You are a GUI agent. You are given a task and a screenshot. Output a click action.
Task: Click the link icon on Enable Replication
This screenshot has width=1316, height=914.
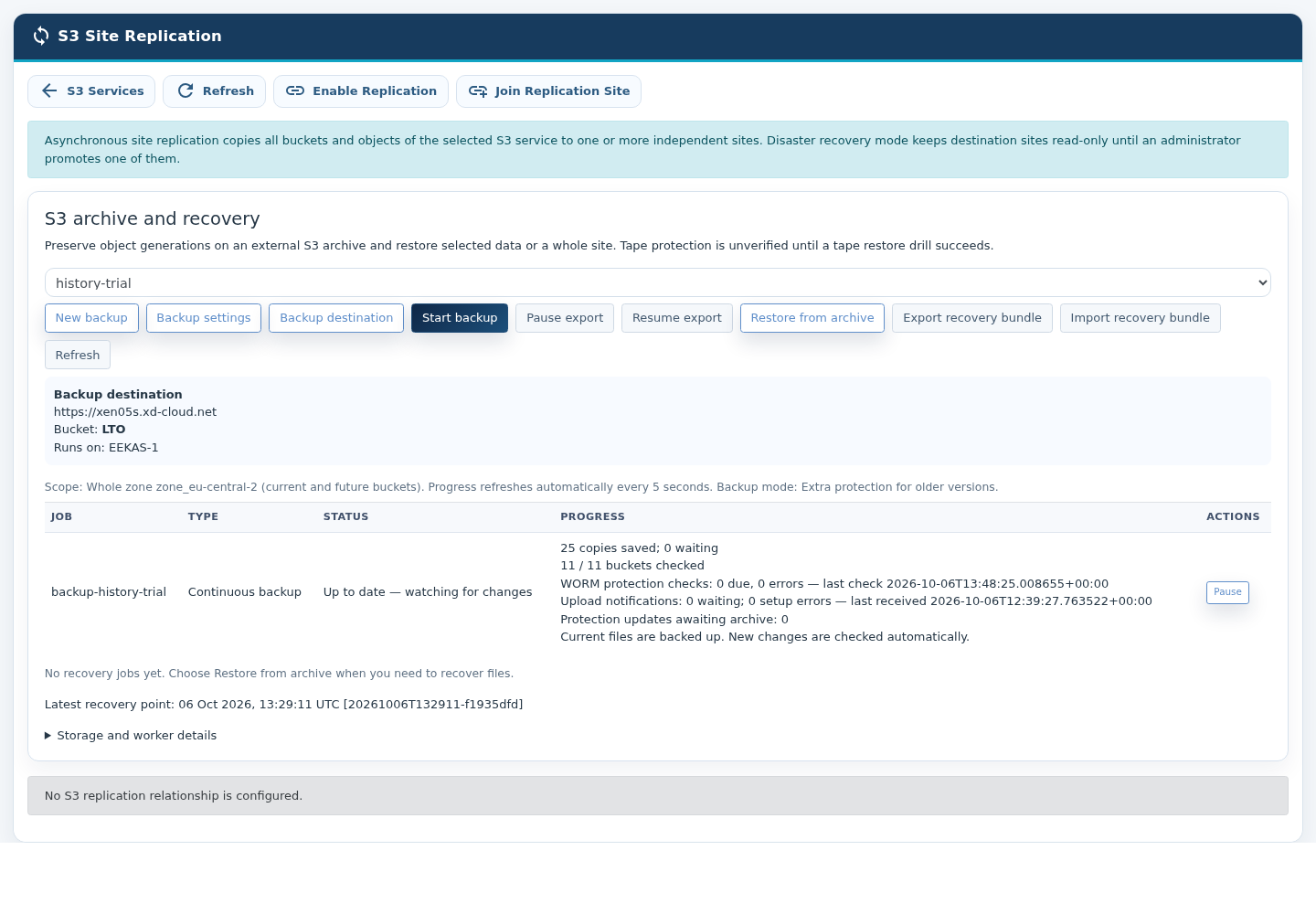pyautogui.click(x=295, y=91)
